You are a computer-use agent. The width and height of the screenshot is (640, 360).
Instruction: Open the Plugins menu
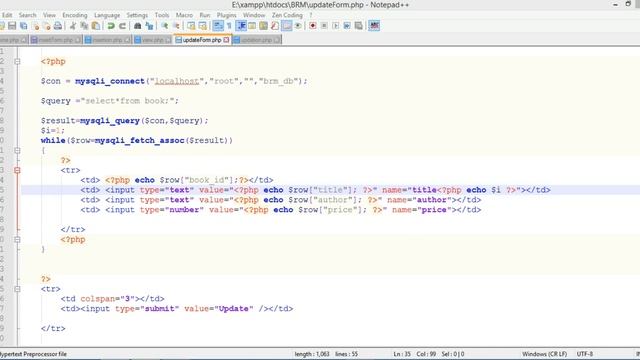pyautogui.click(x=227, y=15)
